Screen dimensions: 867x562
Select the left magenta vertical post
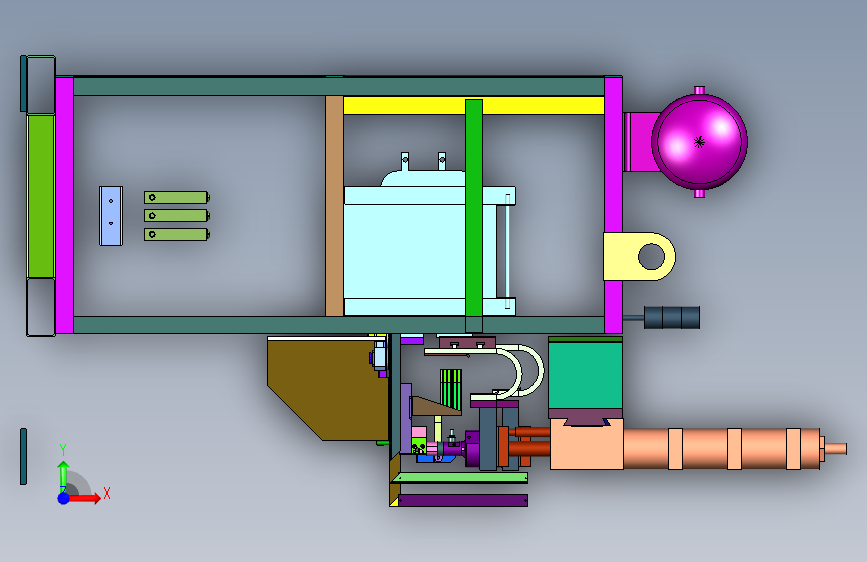[x=65, y=206]
